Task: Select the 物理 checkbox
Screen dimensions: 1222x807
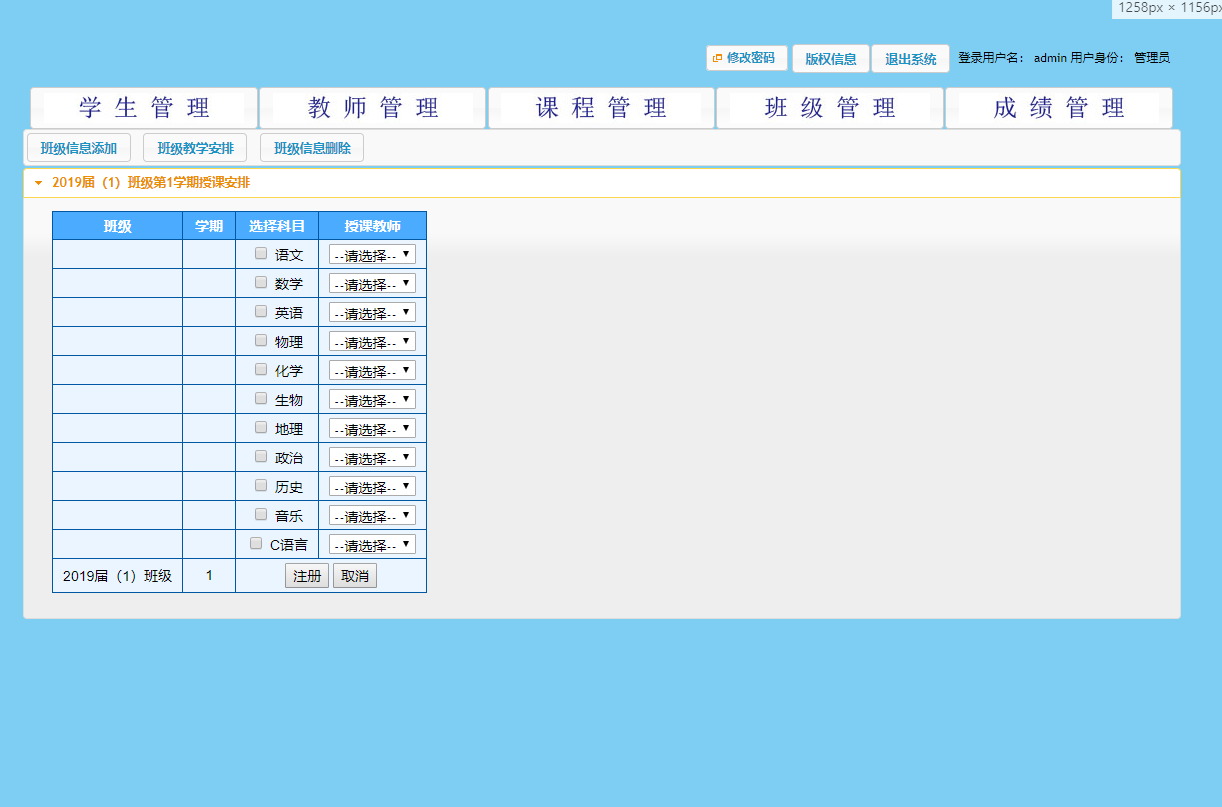Action: pos(261,341)
